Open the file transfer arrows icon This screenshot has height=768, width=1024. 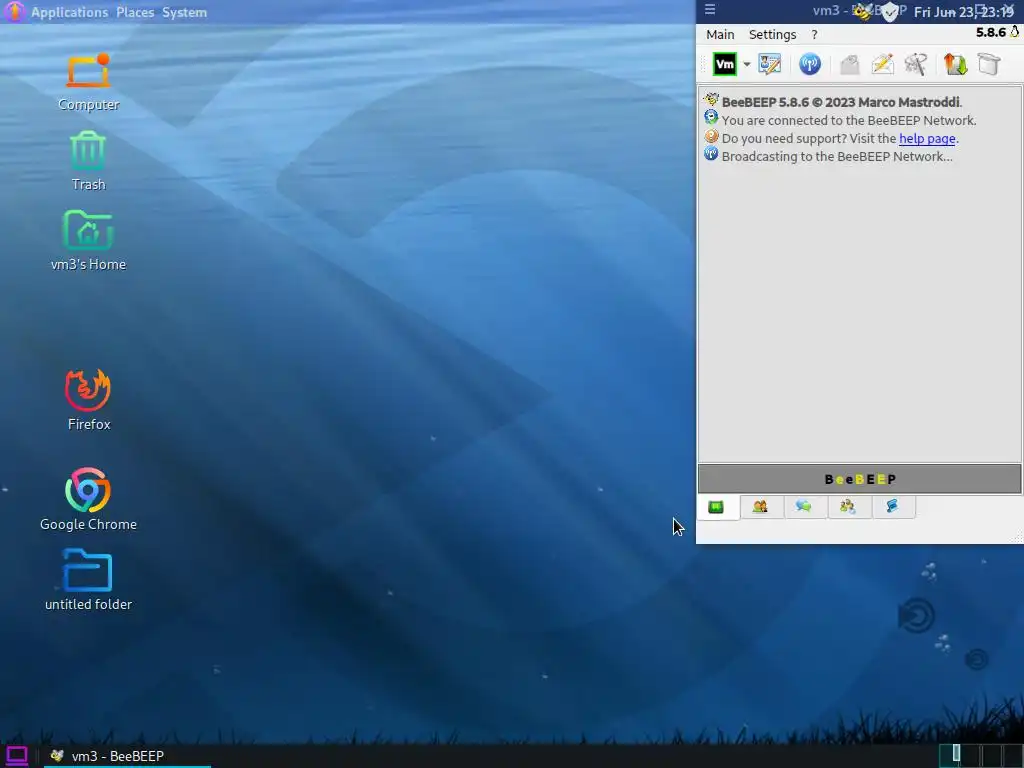[955, 64]
